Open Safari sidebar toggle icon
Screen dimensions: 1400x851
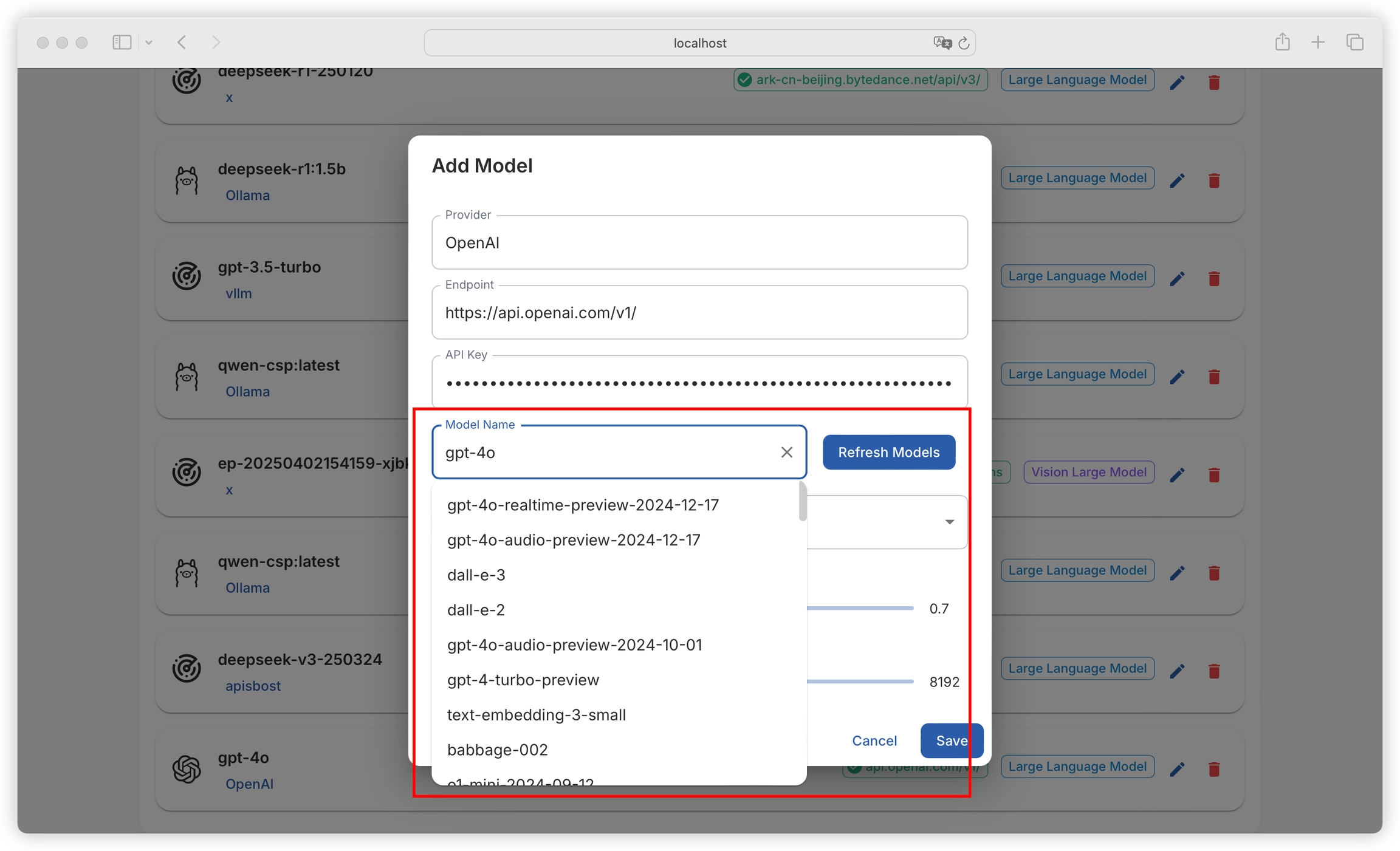[x=122, y=42]
